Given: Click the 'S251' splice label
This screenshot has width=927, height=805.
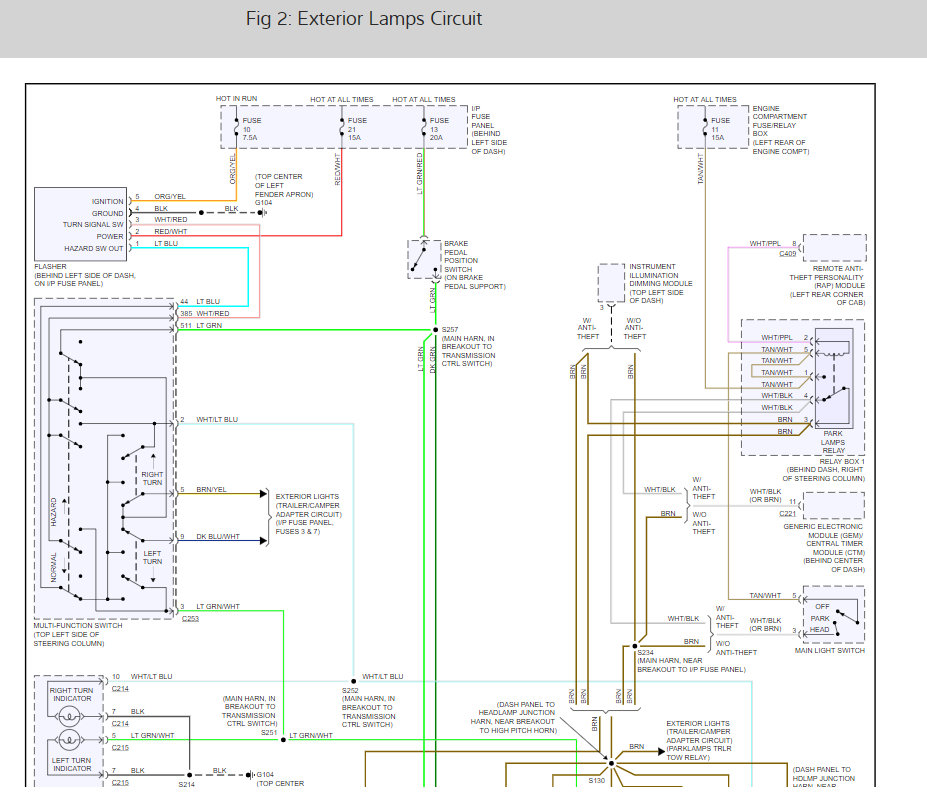Looking at the screenshot, I should pyautogui.click(x=269, y=732).
